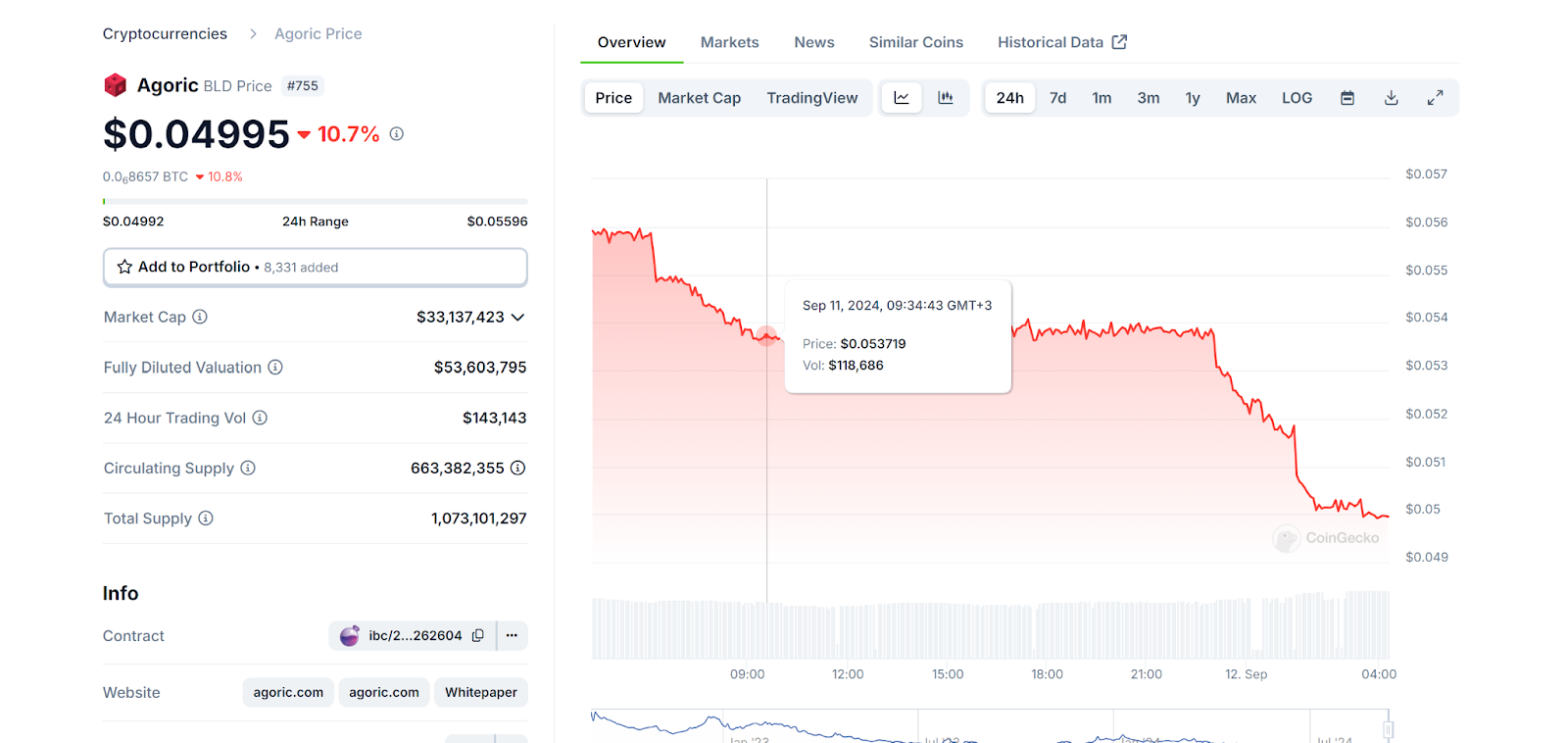Viewport: 1568px width, 743px height.
Task: Click the chart navigator right handle
Action: coord(1389,729)
